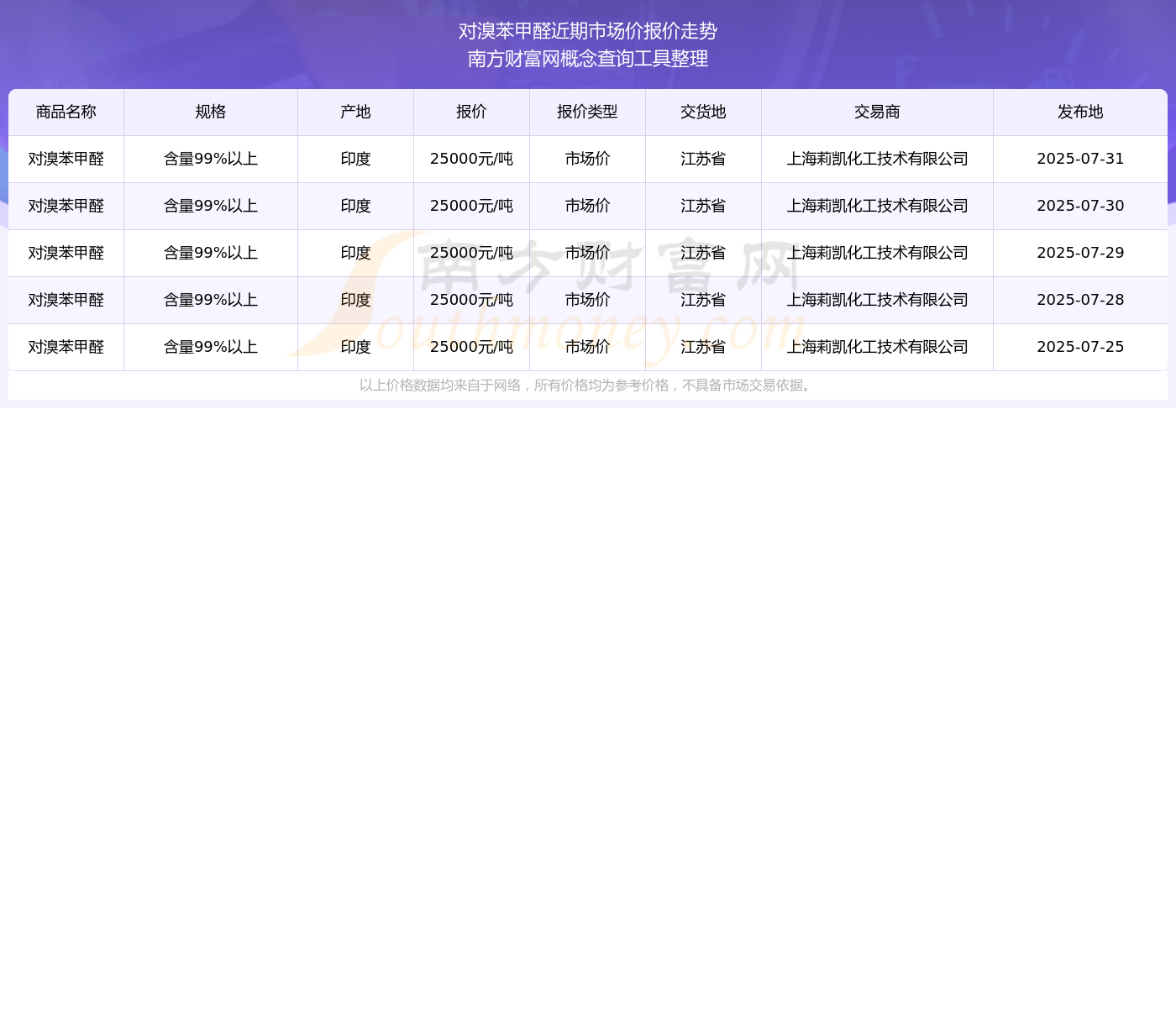Select the date cell 2025-07-29
The height and width of the screenshot is (1012, 1176).
(1081, 253)
